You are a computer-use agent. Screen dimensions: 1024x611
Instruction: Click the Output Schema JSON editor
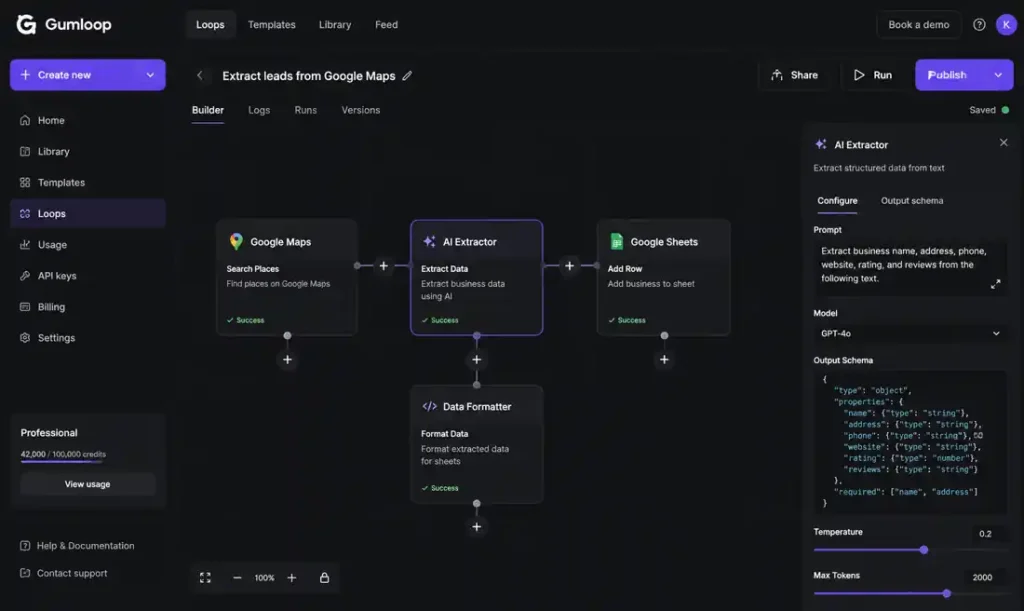[910, 442]
